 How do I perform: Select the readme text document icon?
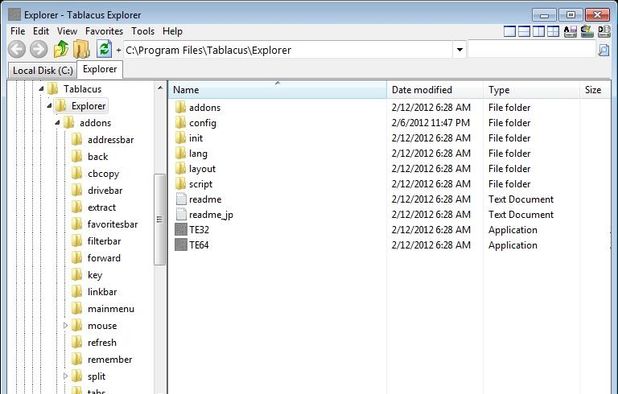point(181,199)
